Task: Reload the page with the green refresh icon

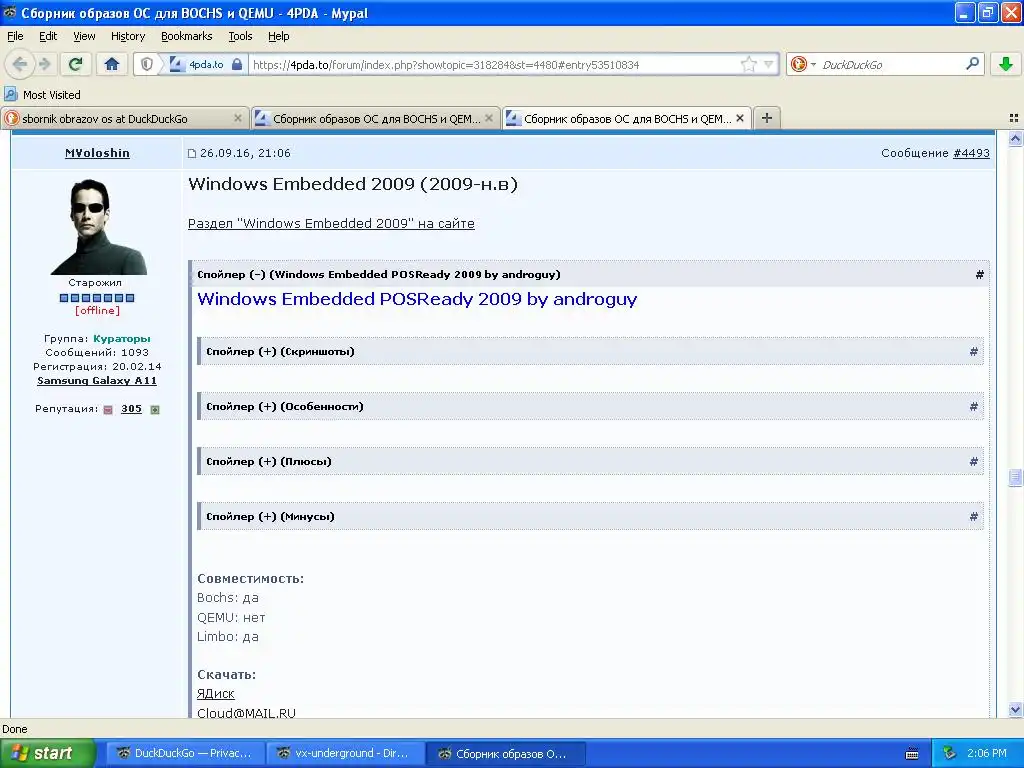Action: pyautogui.click(x=76, y=64)
